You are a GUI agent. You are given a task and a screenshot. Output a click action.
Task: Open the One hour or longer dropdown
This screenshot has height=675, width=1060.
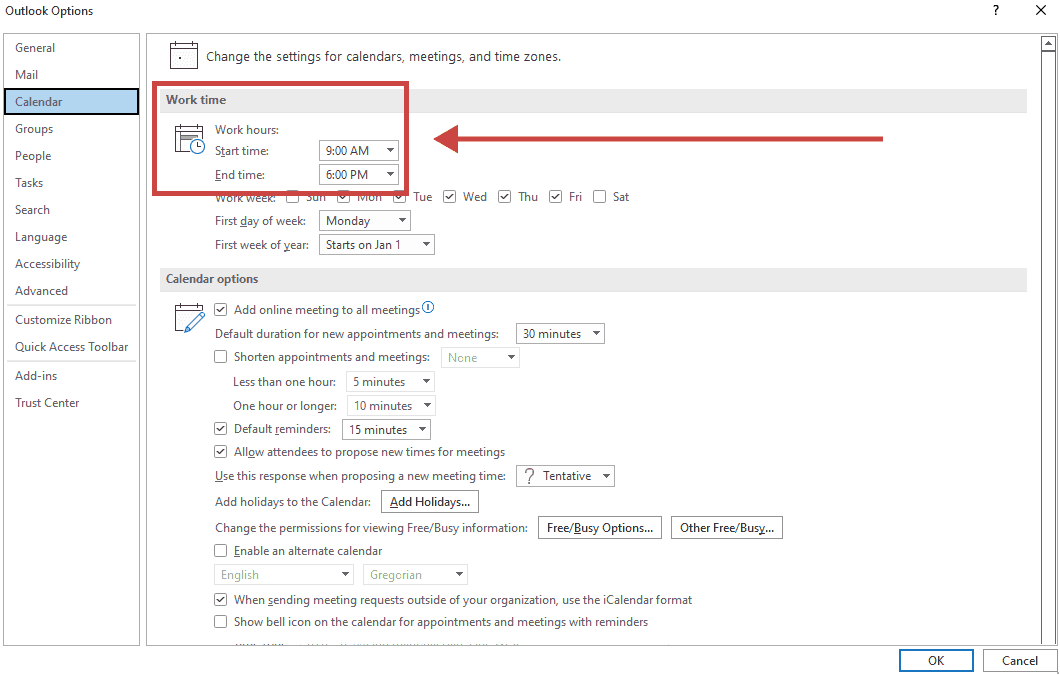coord(391,406)
